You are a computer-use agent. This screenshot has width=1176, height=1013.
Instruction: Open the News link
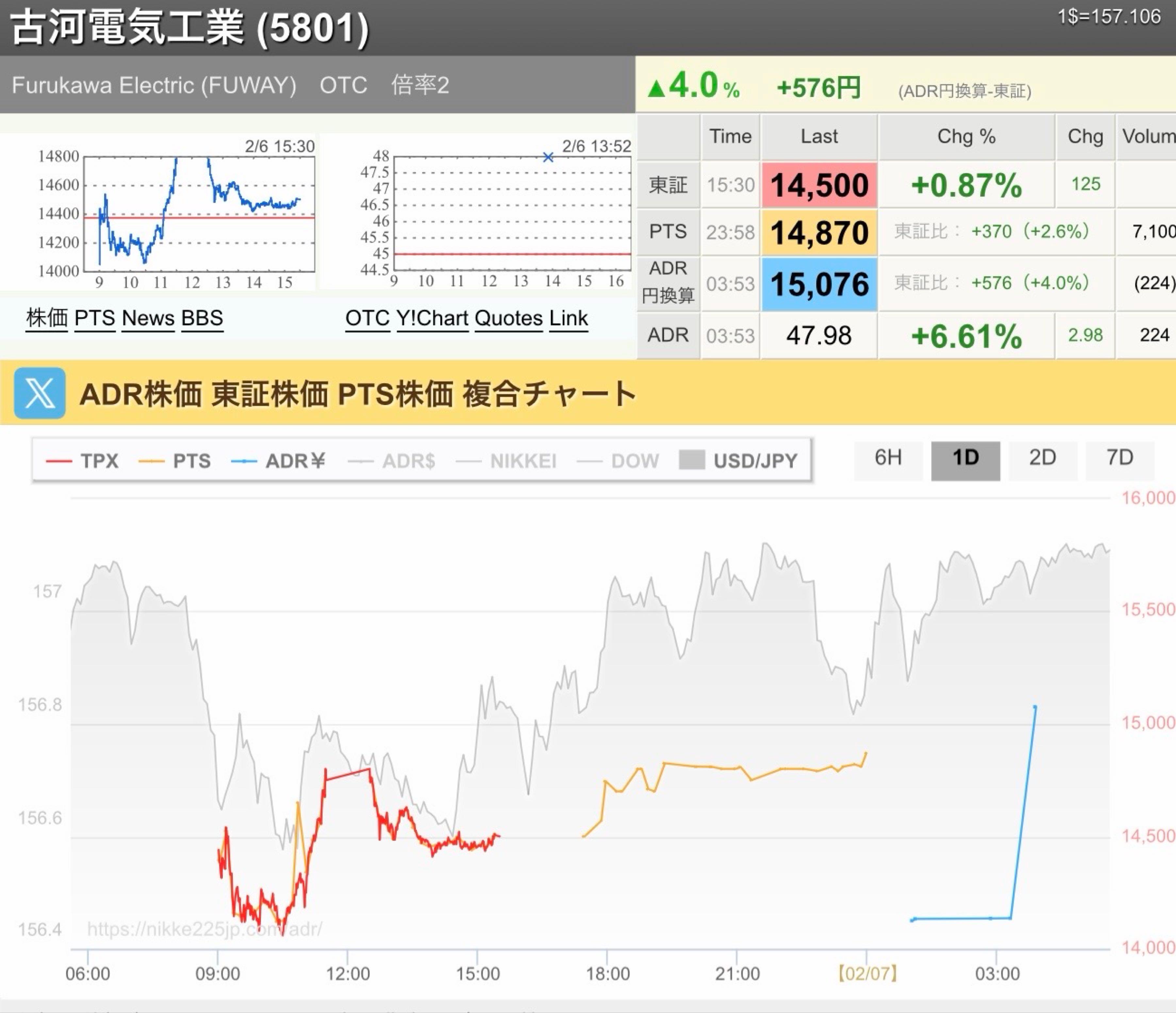148,319
